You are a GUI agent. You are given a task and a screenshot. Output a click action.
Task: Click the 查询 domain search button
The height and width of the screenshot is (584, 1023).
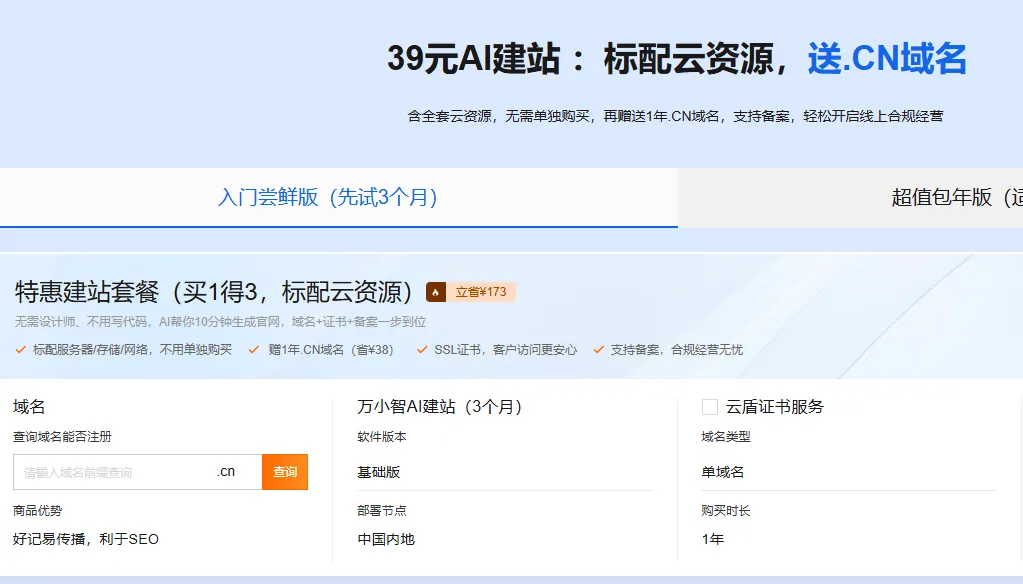point(285,471)
